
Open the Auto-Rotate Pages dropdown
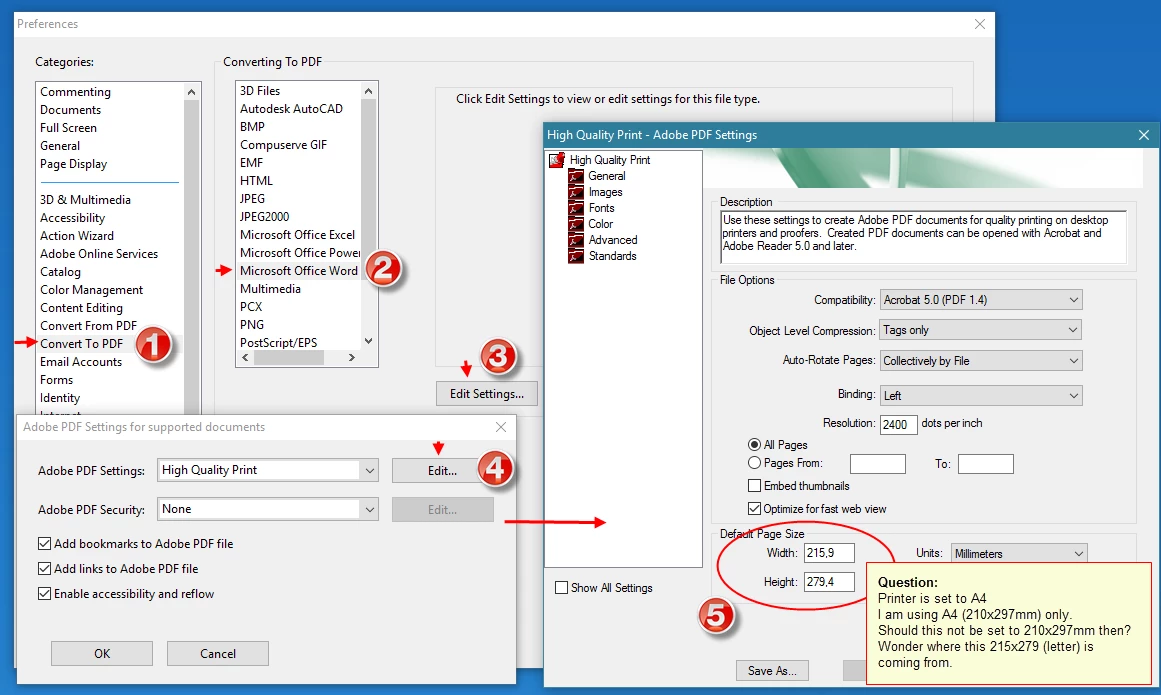980,360
